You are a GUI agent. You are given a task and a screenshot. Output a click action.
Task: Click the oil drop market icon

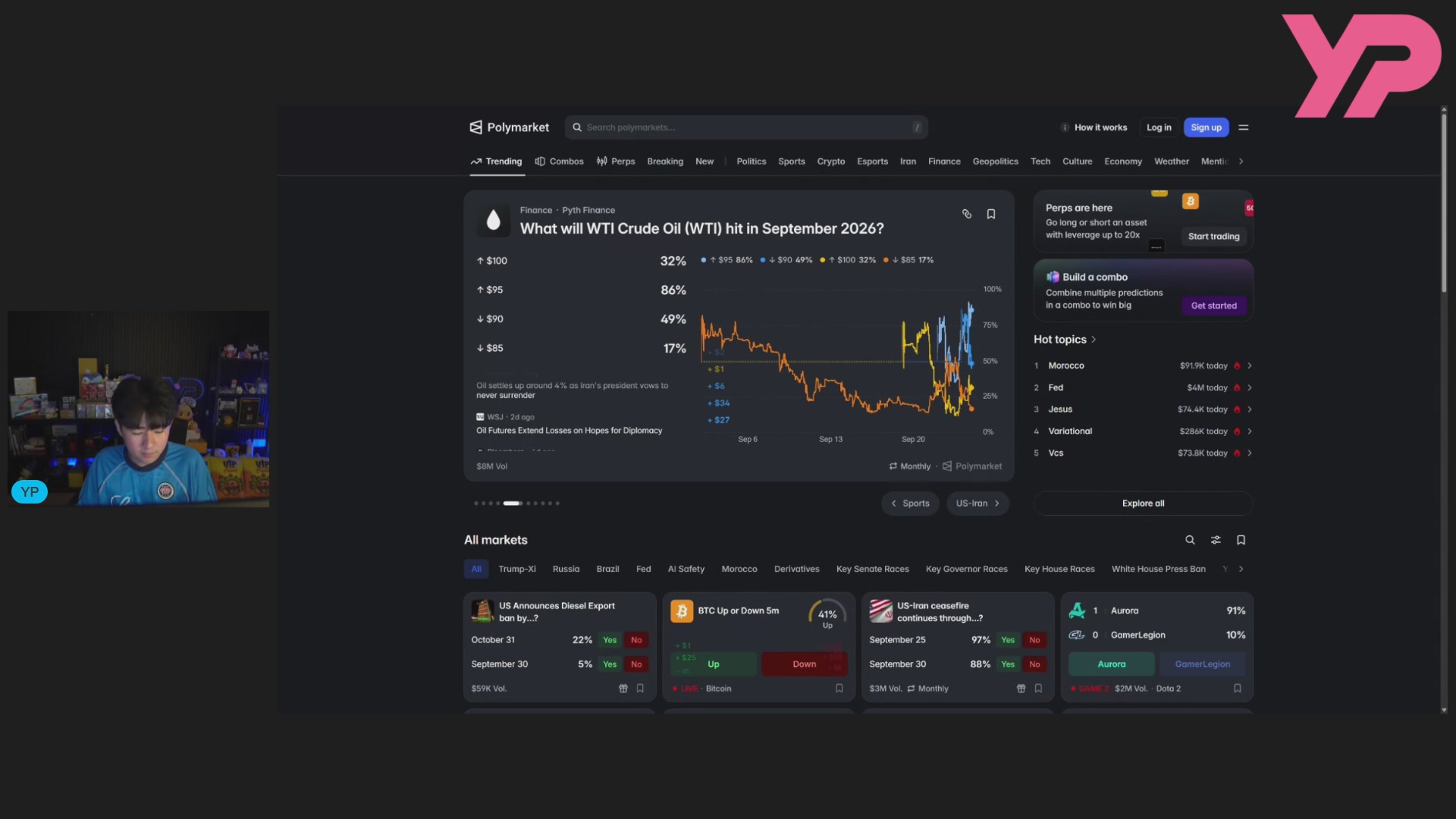(494, 220)
